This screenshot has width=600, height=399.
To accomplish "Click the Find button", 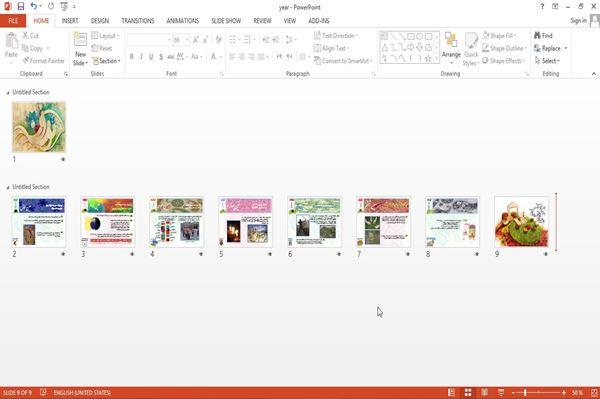I will pos(543,36).
